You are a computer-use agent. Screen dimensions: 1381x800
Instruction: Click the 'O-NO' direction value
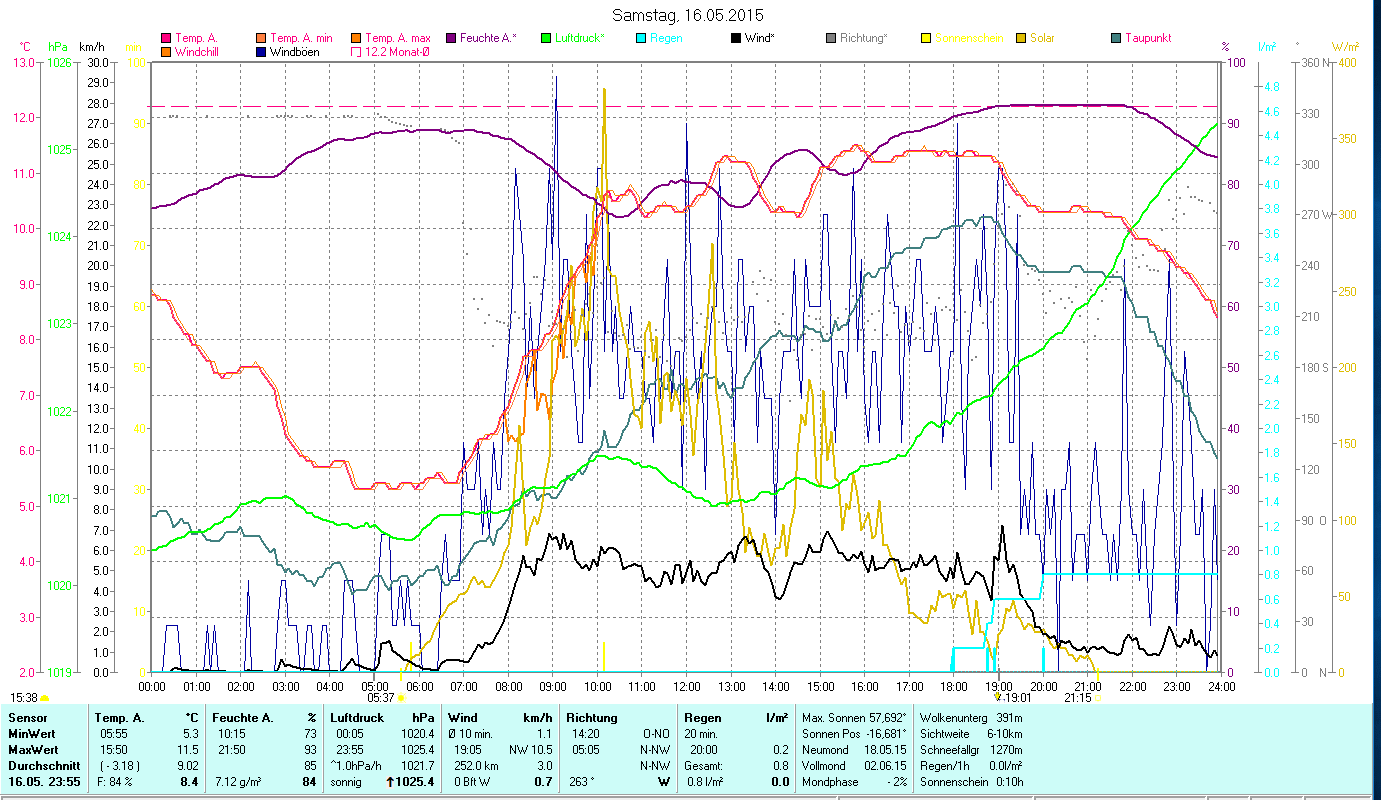click(656, 734)
